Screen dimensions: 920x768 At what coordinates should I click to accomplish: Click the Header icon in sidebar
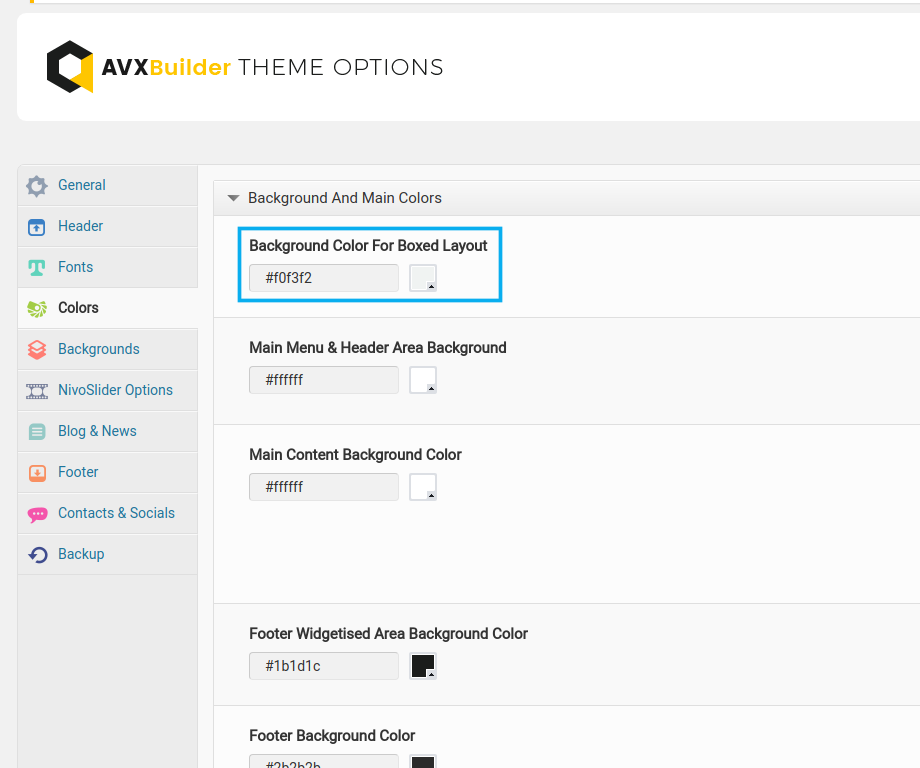(x=37, y=227)
